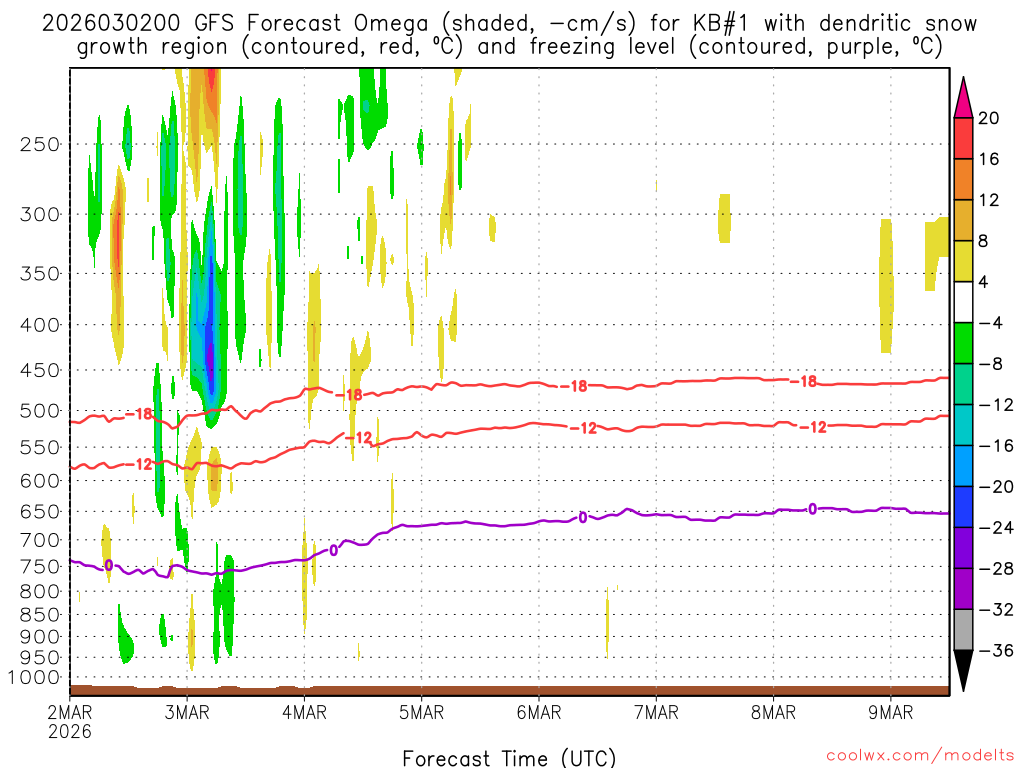1024x768 pixels.
Task: Click the -18 contour label near 6MAR
Action: [x=575, y=387]
